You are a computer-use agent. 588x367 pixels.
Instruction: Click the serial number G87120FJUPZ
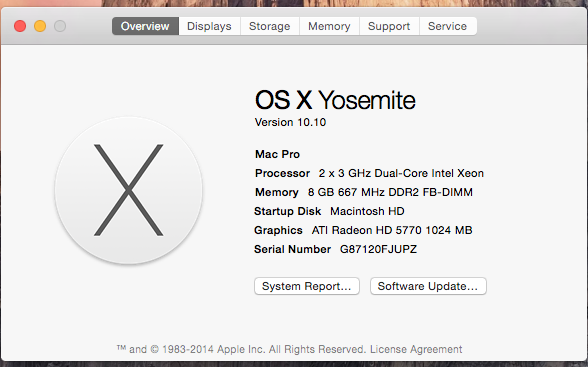(x=378, y=249)
